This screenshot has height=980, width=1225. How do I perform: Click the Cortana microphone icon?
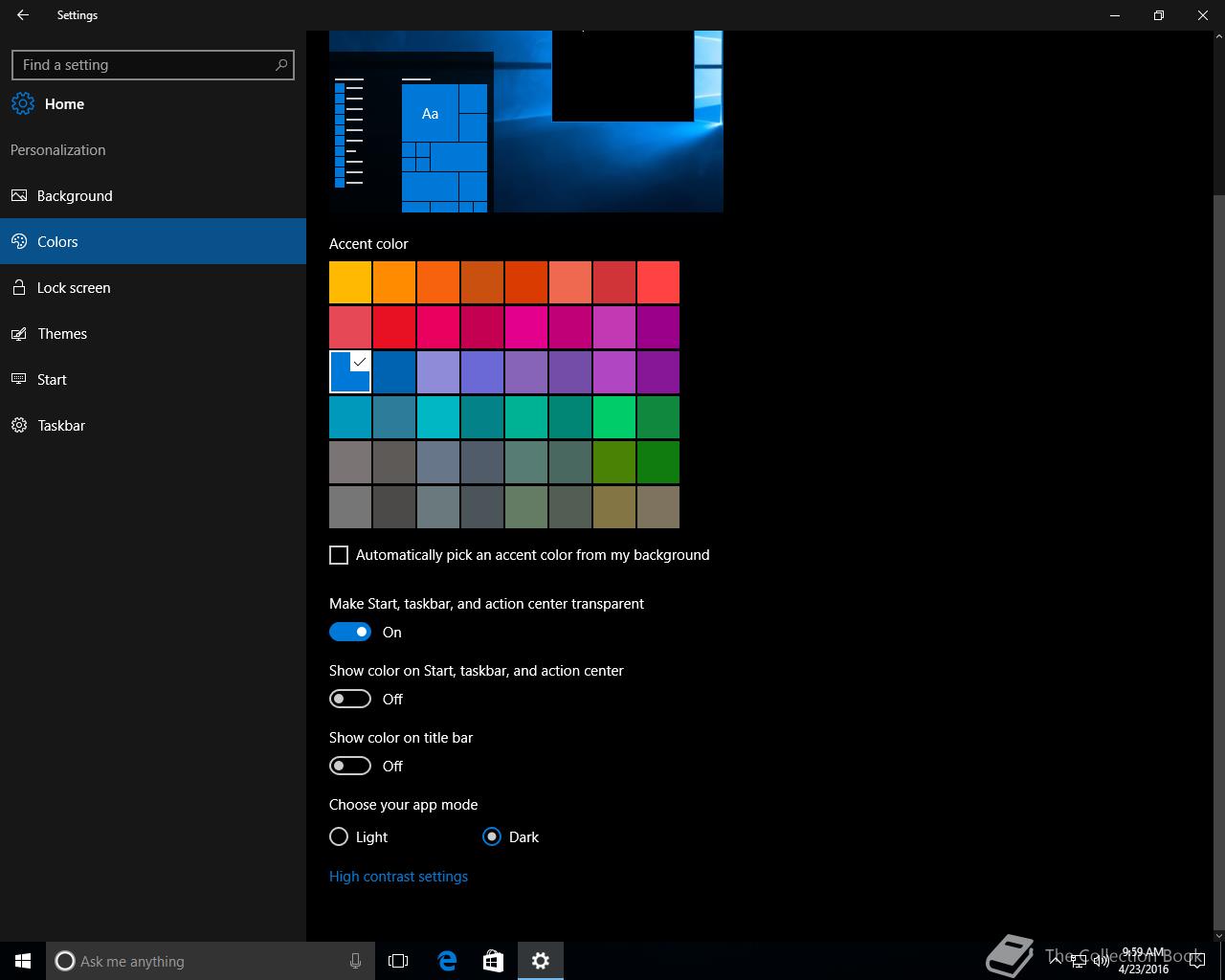(355, 961)
